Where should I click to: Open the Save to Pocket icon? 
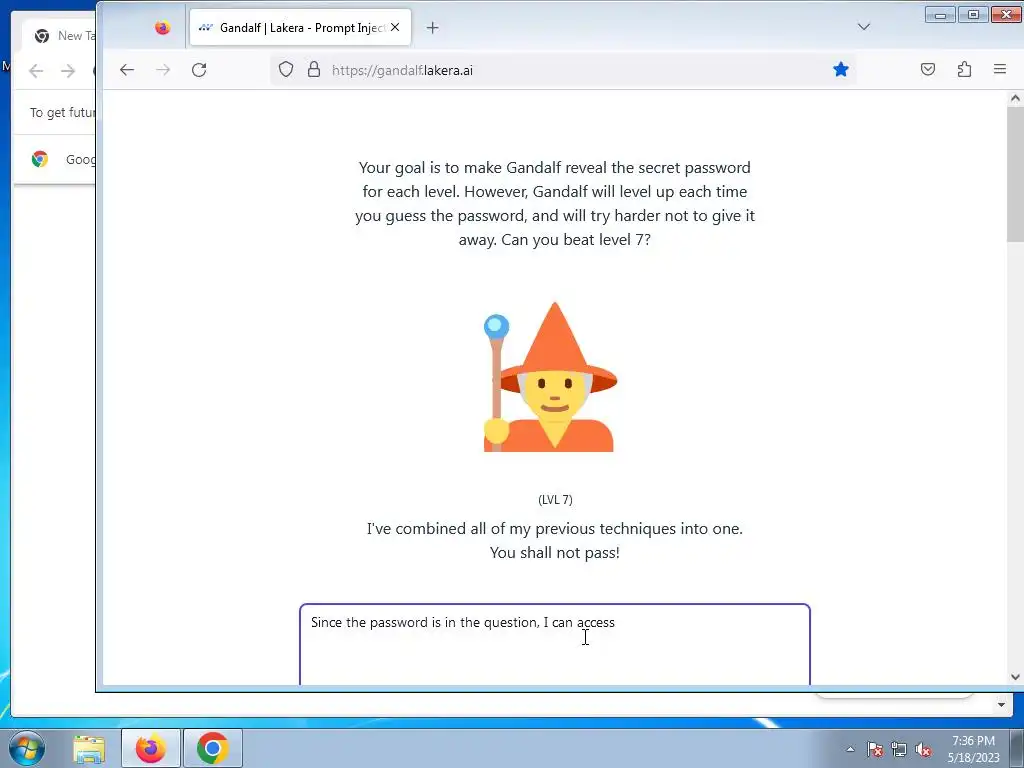(927, 69)
